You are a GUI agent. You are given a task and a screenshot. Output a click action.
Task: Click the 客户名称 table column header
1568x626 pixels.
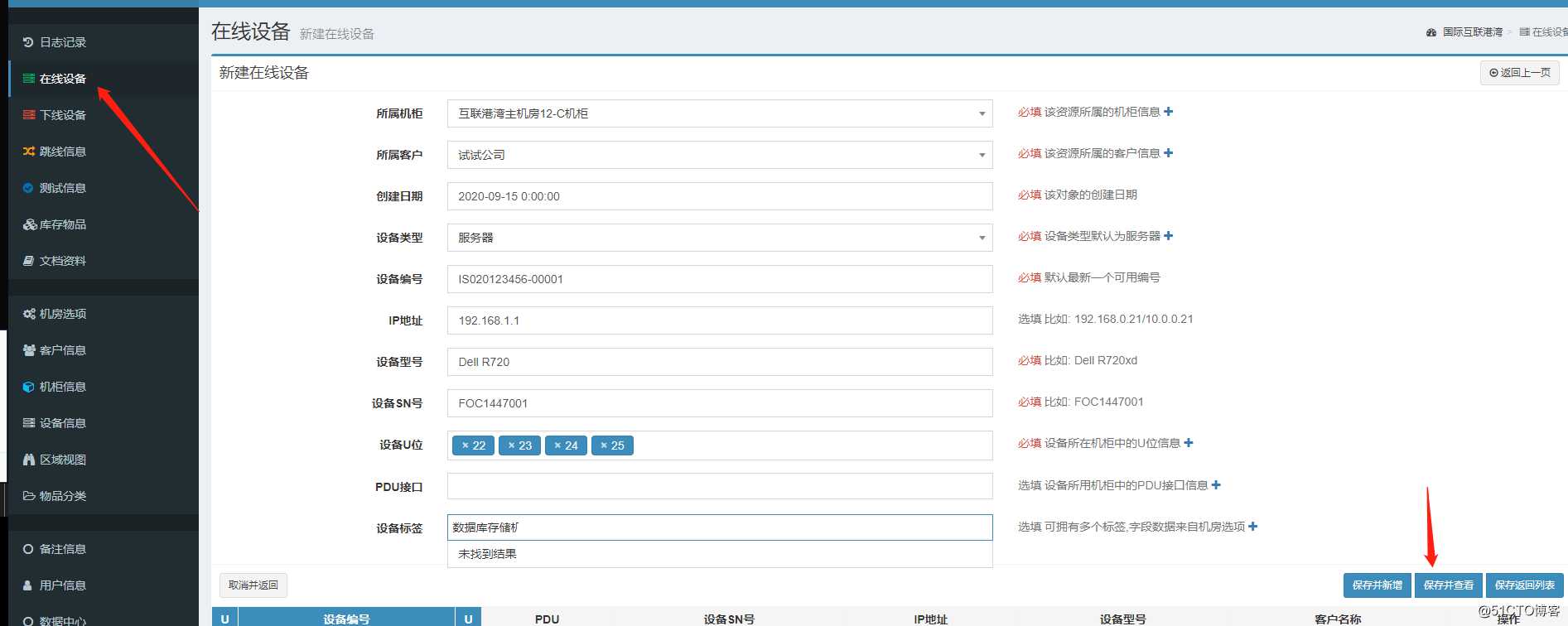tap(1338, 619)
